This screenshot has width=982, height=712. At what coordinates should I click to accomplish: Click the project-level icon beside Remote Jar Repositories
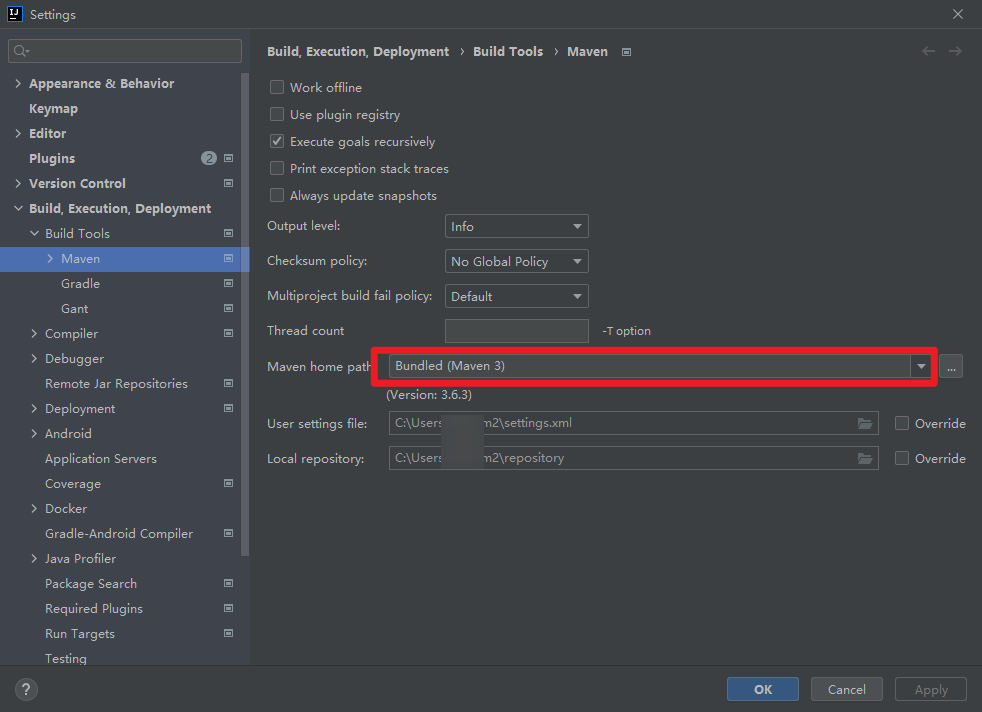pyautogui.click(x=229, y=383)
